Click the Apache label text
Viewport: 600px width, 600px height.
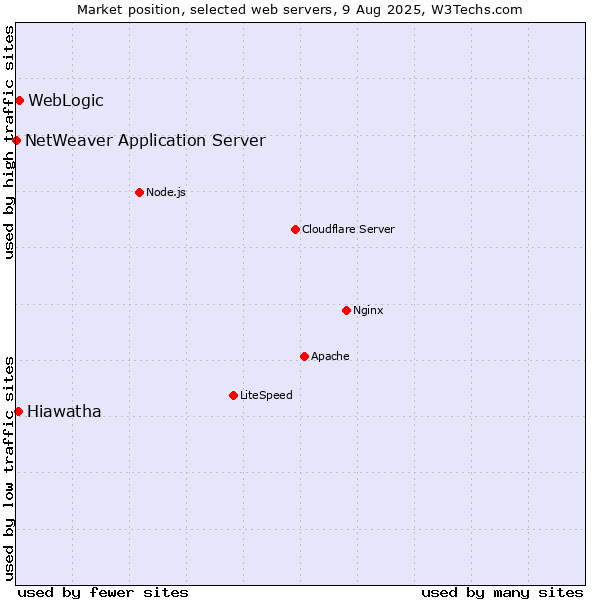pyautogui.click(x=330, y=356)
